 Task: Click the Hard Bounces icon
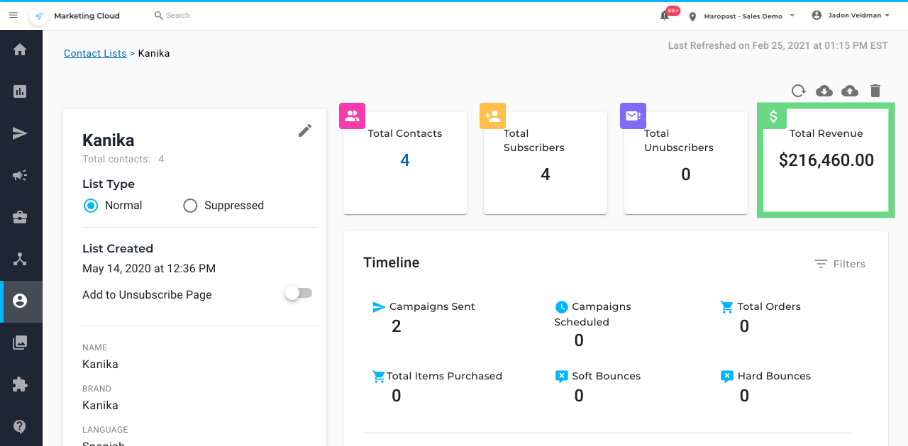tap(727, 376)
